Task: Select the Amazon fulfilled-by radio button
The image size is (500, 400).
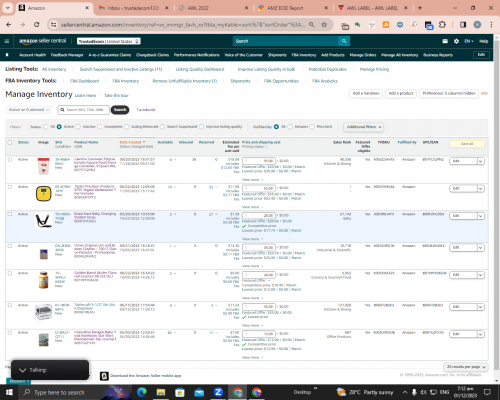Action: pos(290,127)
